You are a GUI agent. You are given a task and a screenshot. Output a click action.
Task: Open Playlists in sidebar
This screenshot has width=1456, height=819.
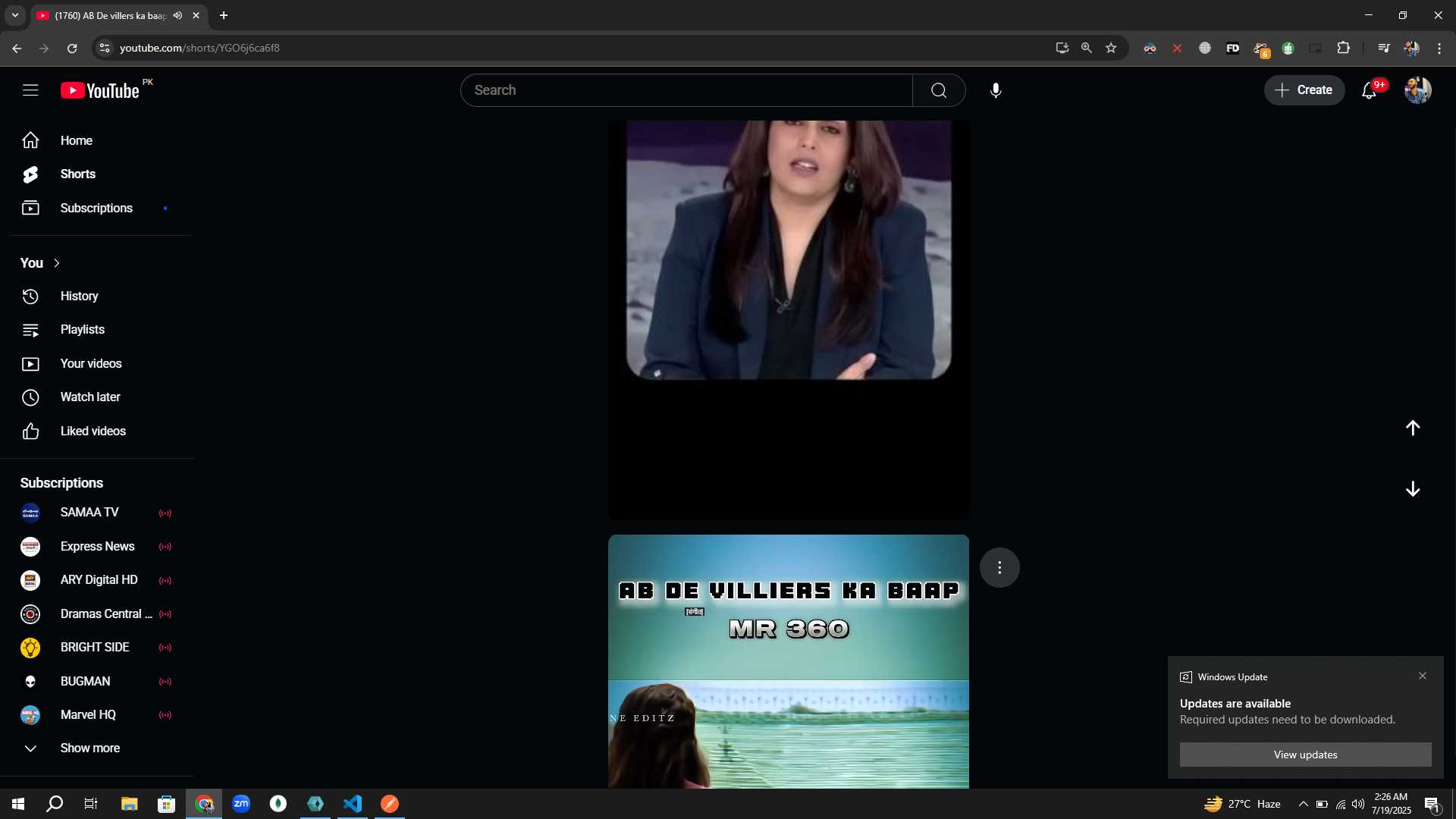[x=97, y=330]
